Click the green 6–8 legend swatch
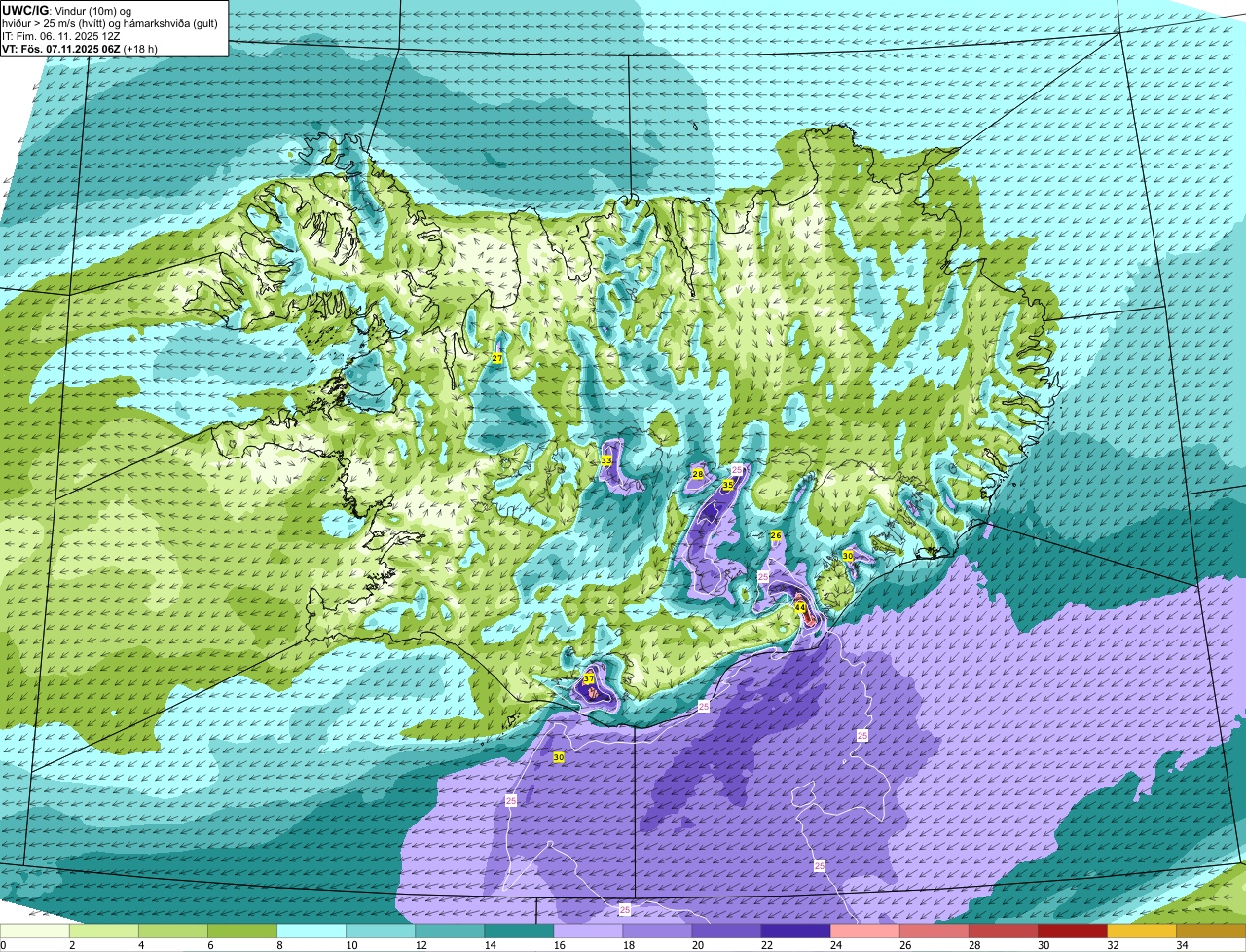1246x952 pixels. [x=242, y=932]
